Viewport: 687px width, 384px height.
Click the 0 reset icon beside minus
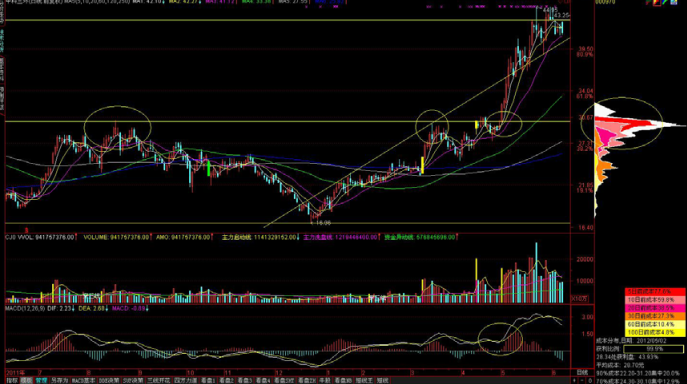pyautogui.click(x=590, y=380)
